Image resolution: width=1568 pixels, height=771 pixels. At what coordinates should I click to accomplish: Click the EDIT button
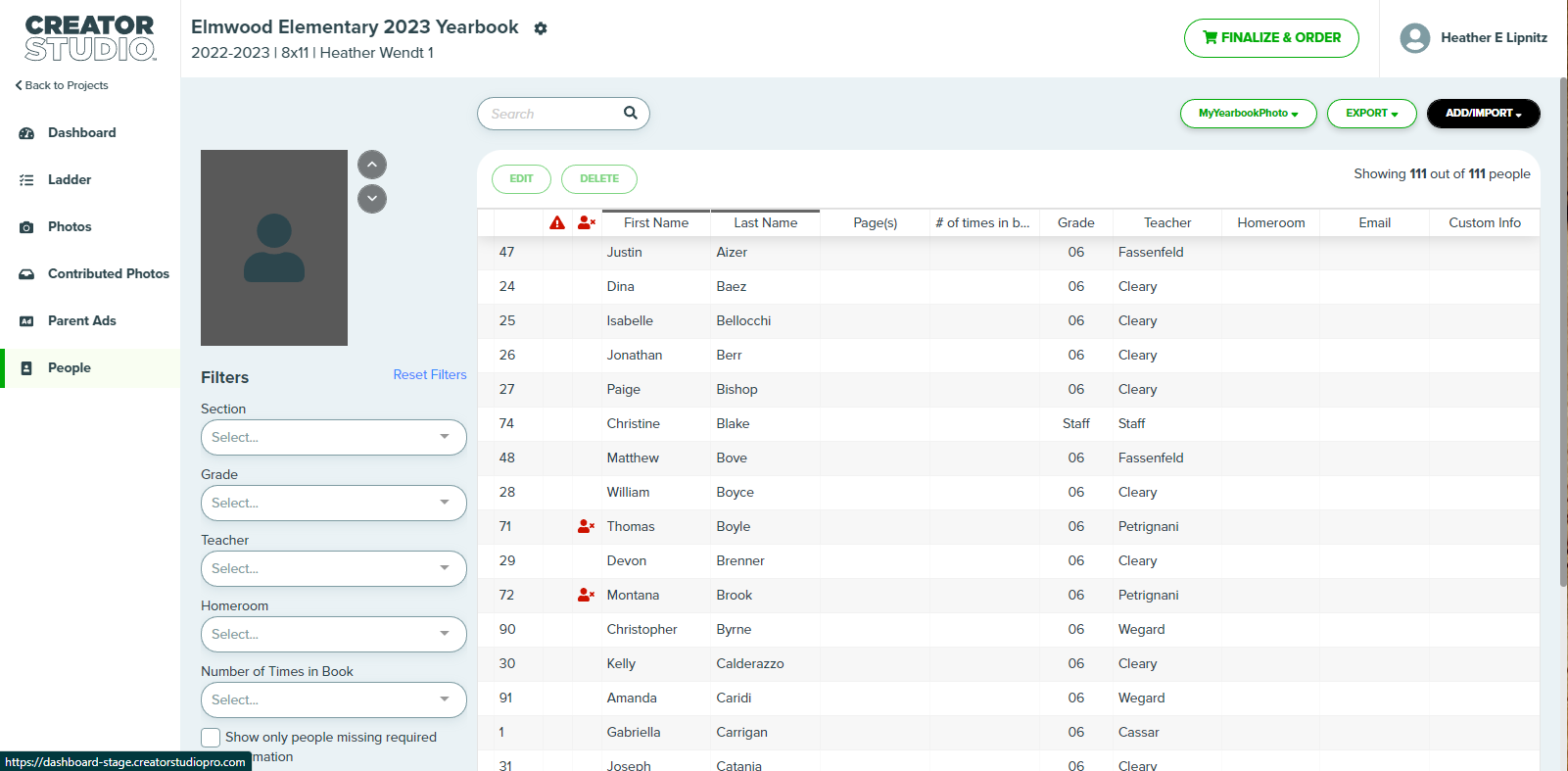(521, 179)
